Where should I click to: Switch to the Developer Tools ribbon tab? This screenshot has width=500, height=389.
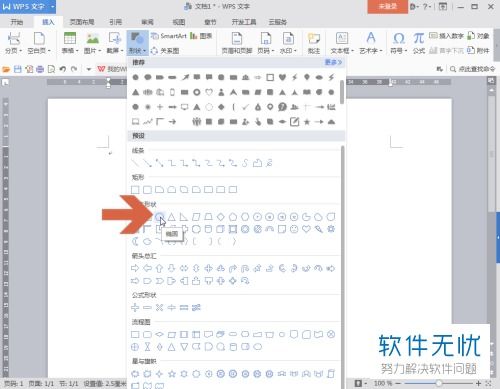click(x=244, y=22)
